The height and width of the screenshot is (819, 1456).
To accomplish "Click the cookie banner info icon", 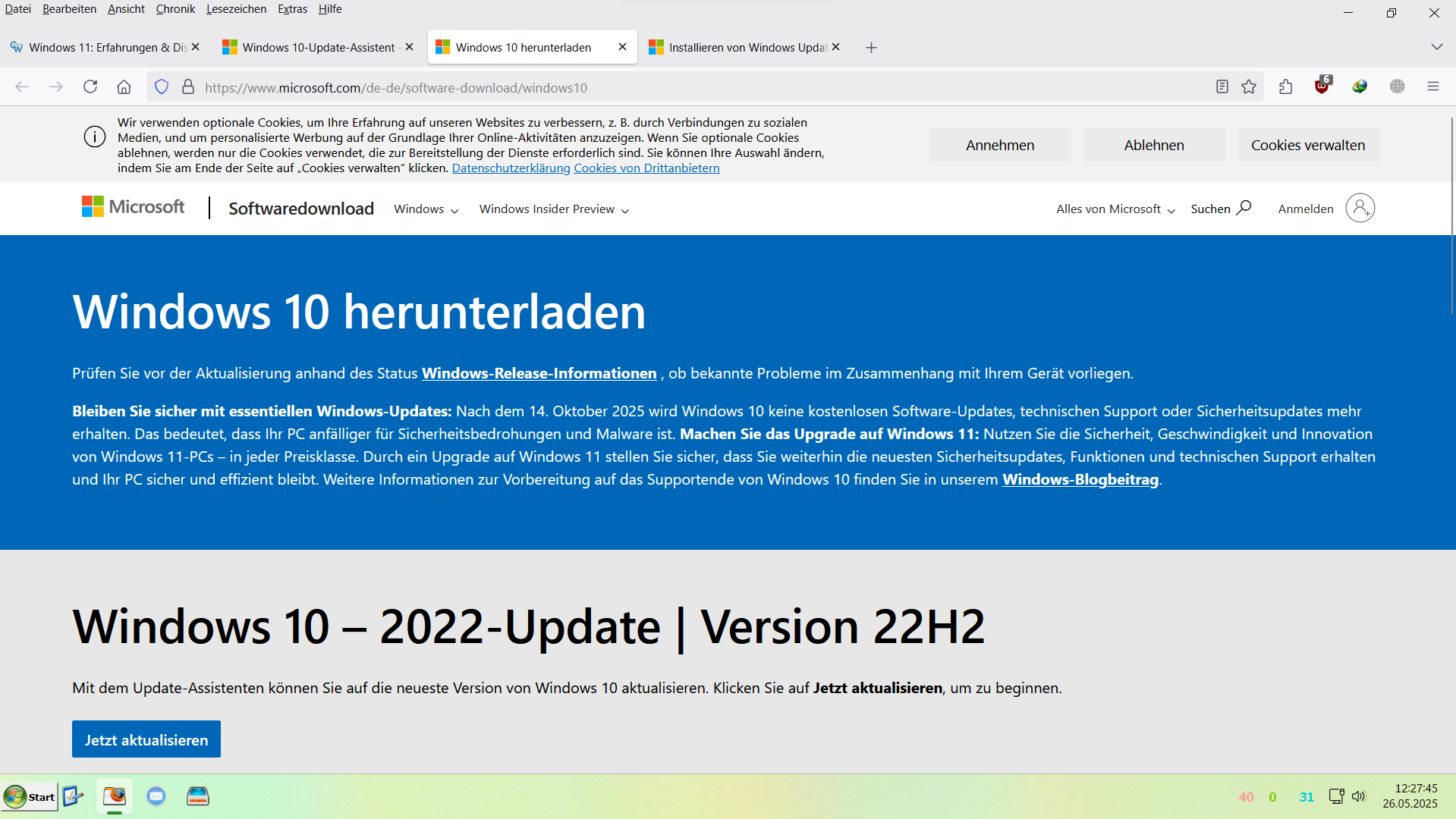I will 95,137.
